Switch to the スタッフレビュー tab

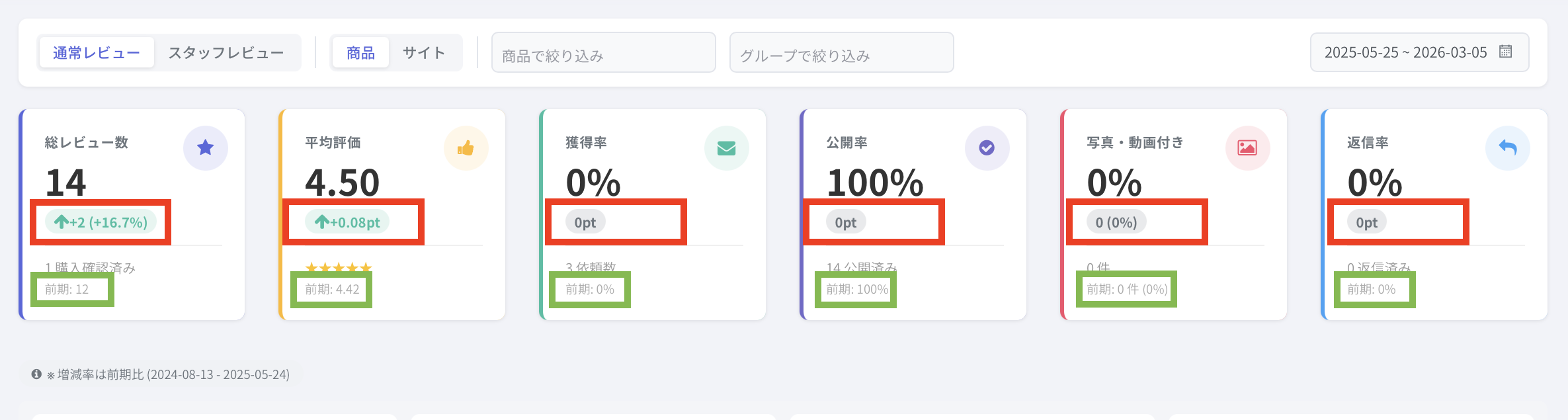pyautogui.click(x=226, y=53)
